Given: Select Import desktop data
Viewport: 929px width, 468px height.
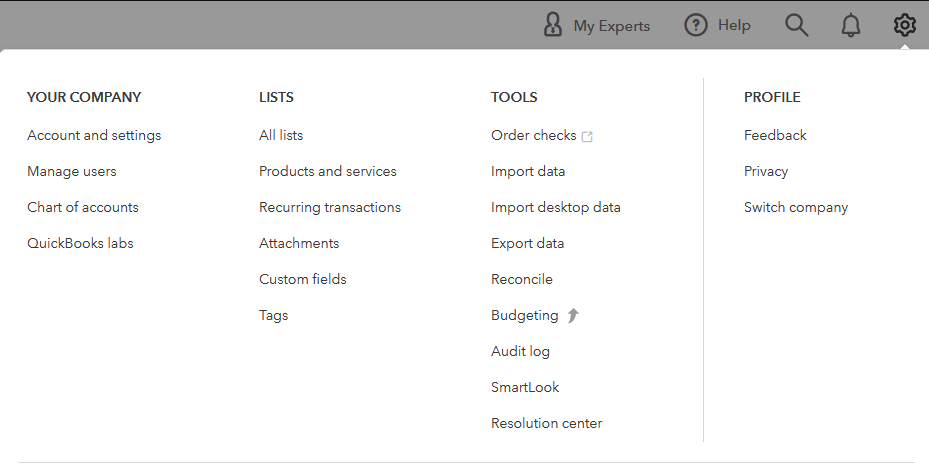Looking at the screenshot, I should click(556, 207).
